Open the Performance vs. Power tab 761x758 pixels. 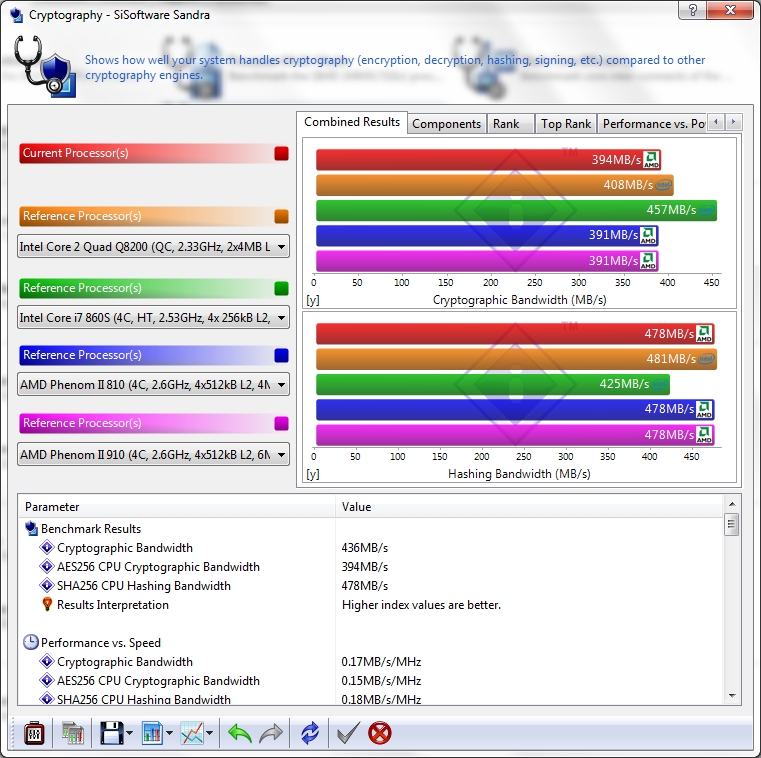(652, 124)
